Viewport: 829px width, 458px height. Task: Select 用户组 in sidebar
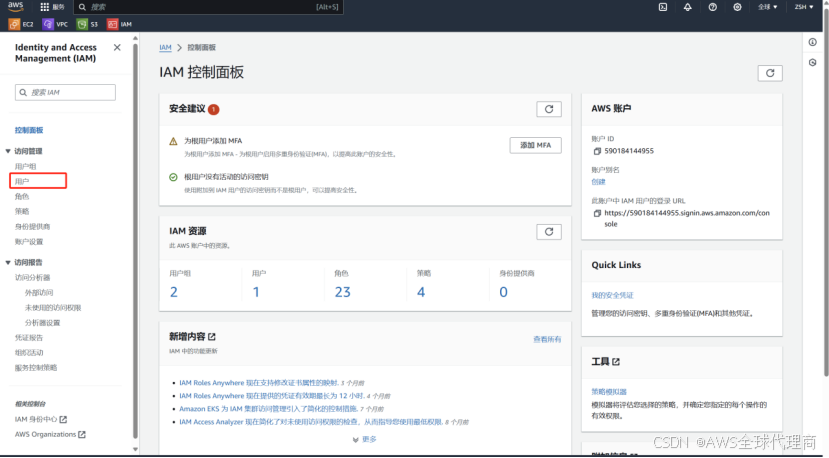pyautogui.click(x=25, y=167)
